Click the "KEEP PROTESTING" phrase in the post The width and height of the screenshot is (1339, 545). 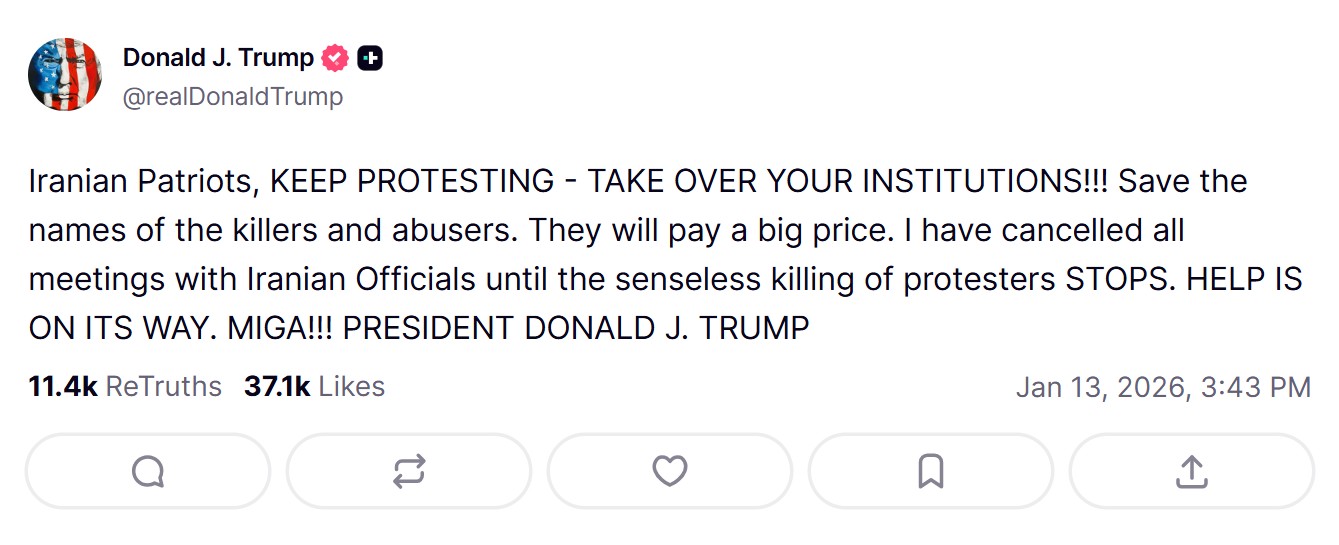(x=412, y=182)
